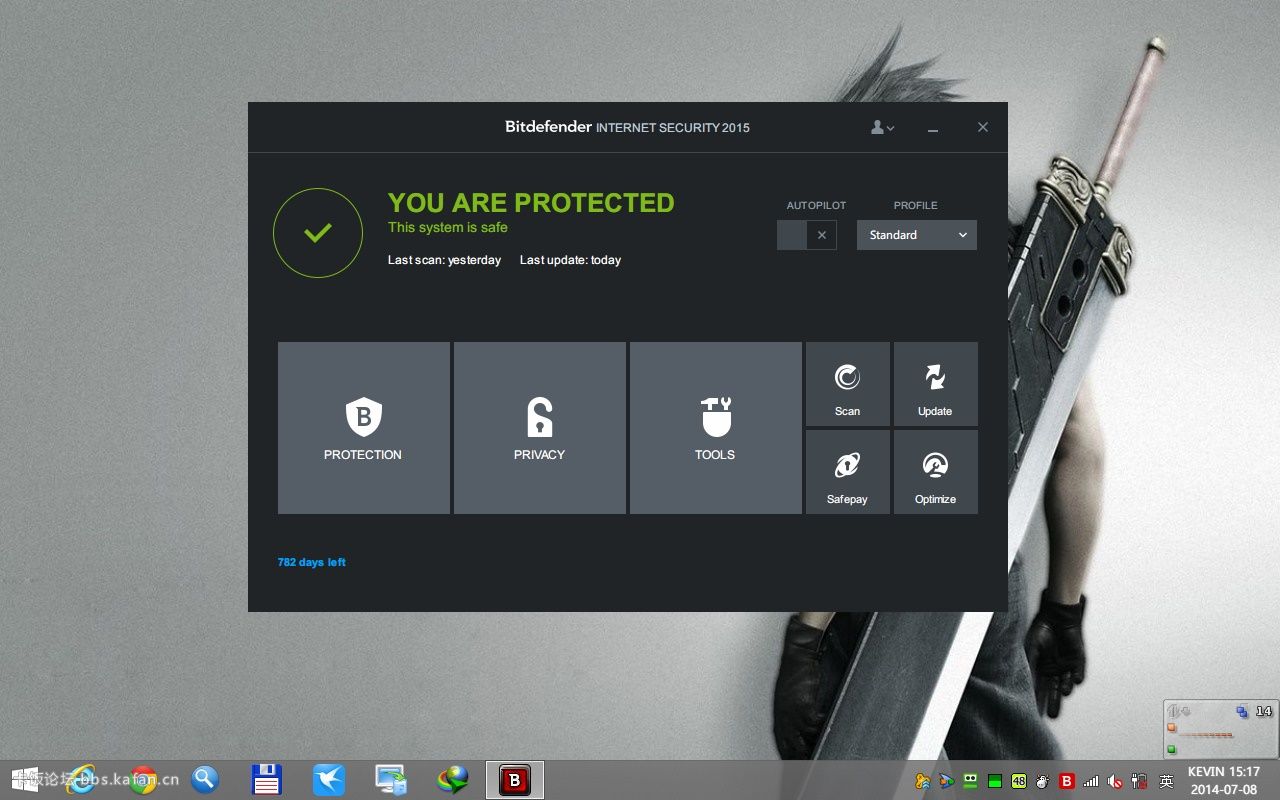Run Update from the quick action tile
Image resolution: width=1280 pixels, height=800 pixels.
click(x=936, y=384)
